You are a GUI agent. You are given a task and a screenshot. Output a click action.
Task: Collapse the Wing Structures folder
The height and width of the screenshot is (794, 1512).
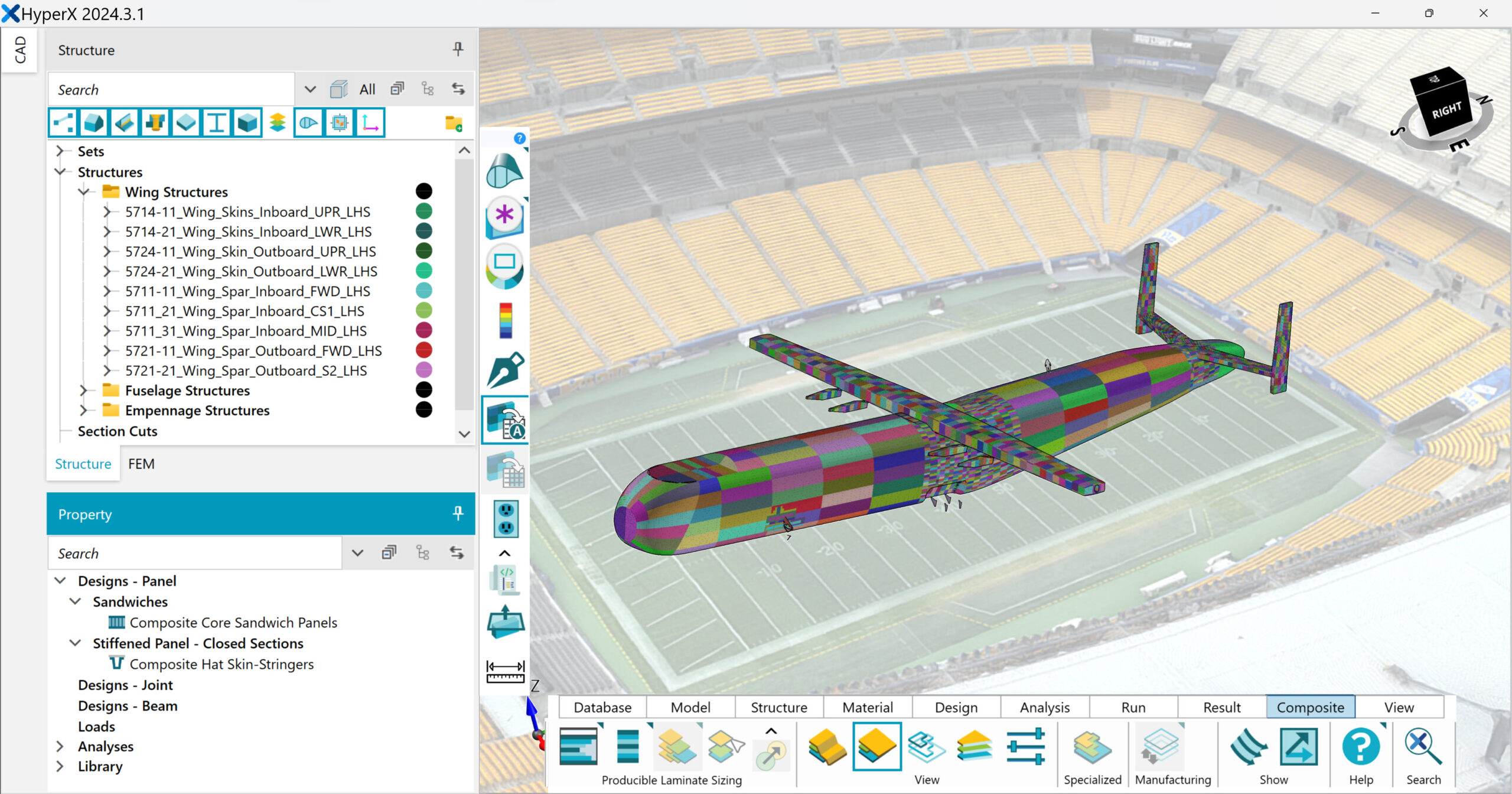pos(84,192)
